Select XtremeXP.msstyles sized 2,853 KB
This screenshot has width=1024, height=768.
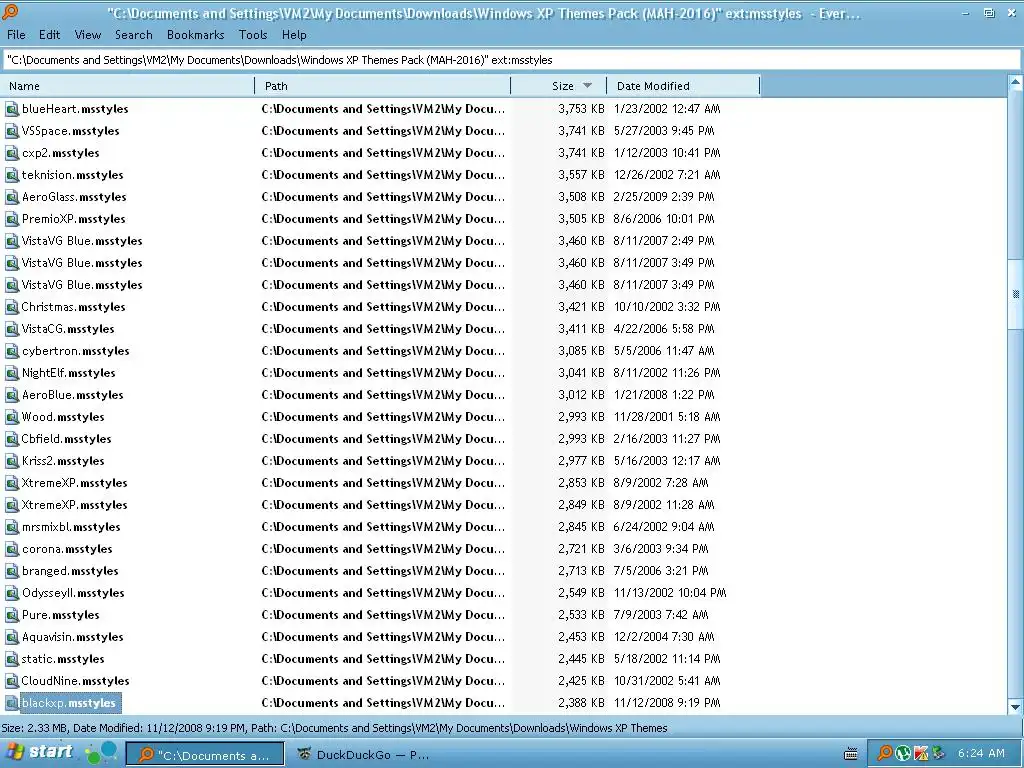pyautogui.click(x=74, y=483)
